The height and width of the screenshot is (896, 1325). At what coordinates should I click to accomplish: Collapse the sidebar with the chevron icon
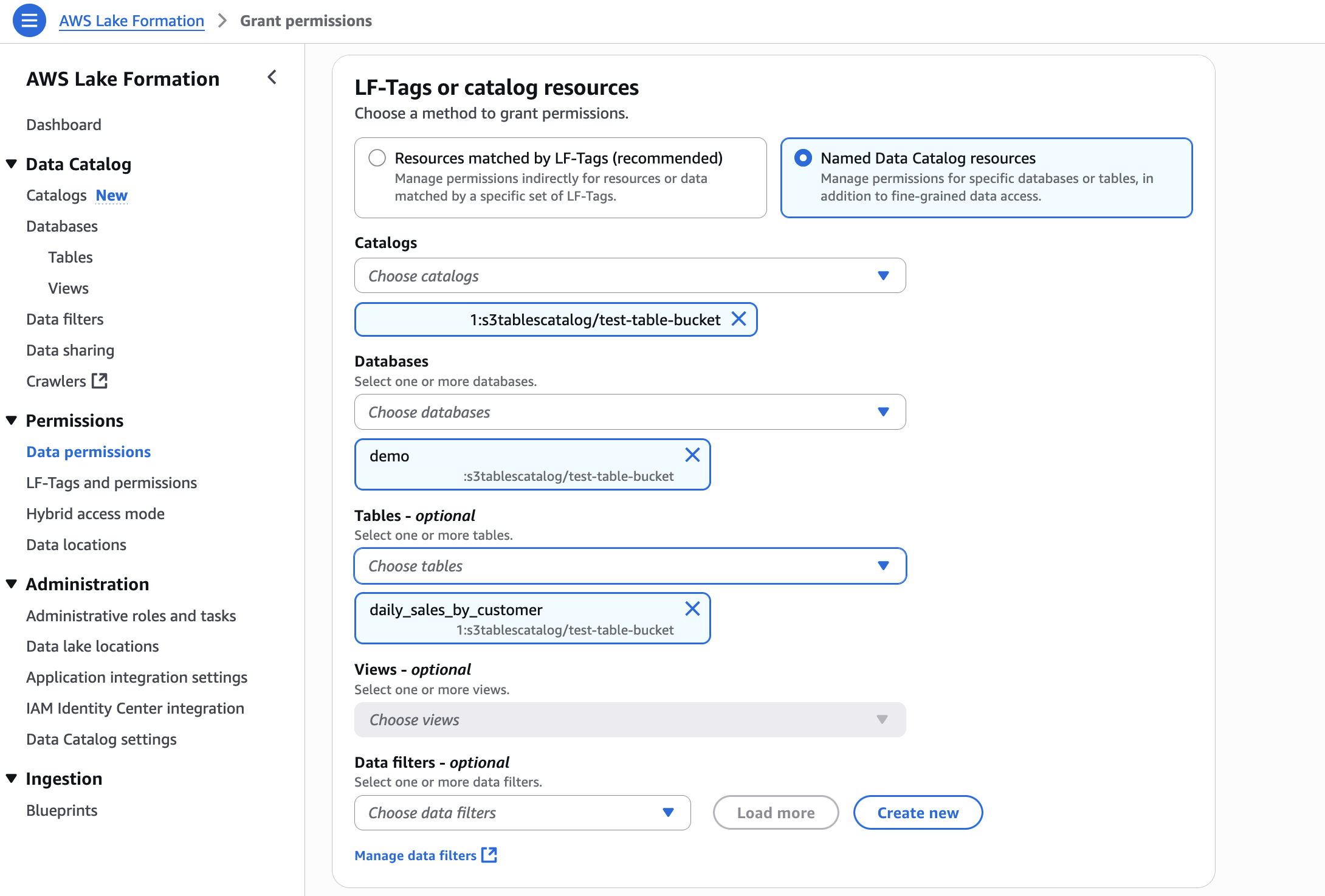click(x=272, y=77)
